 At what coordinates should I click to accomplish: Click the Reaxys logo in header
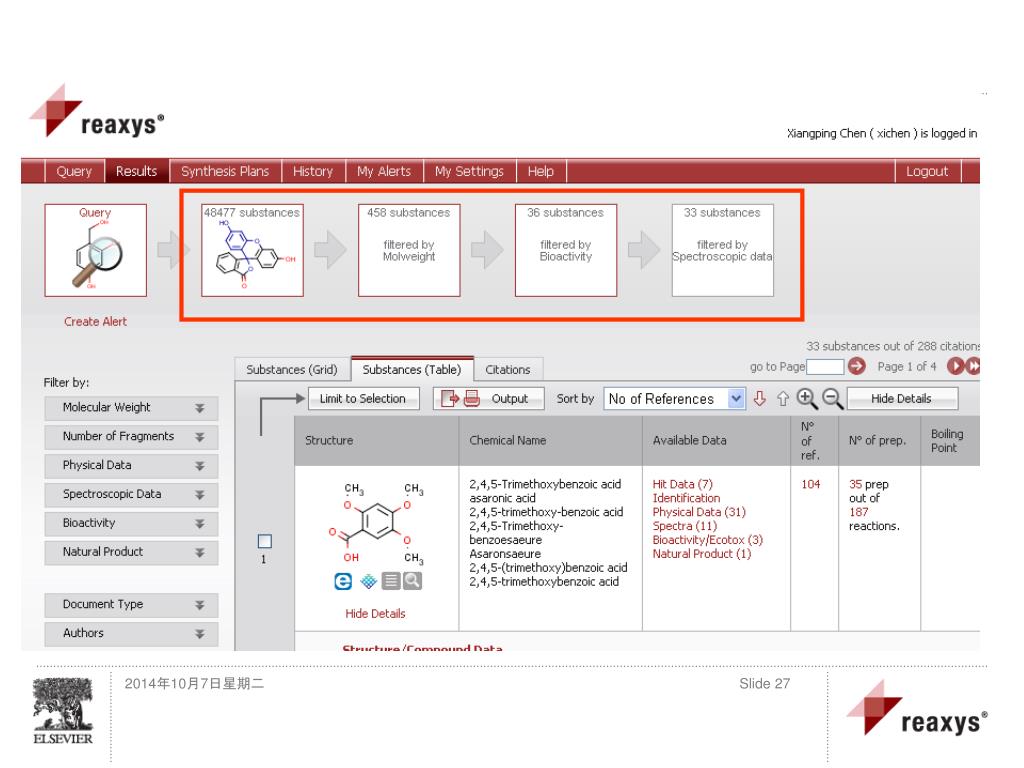97,112
